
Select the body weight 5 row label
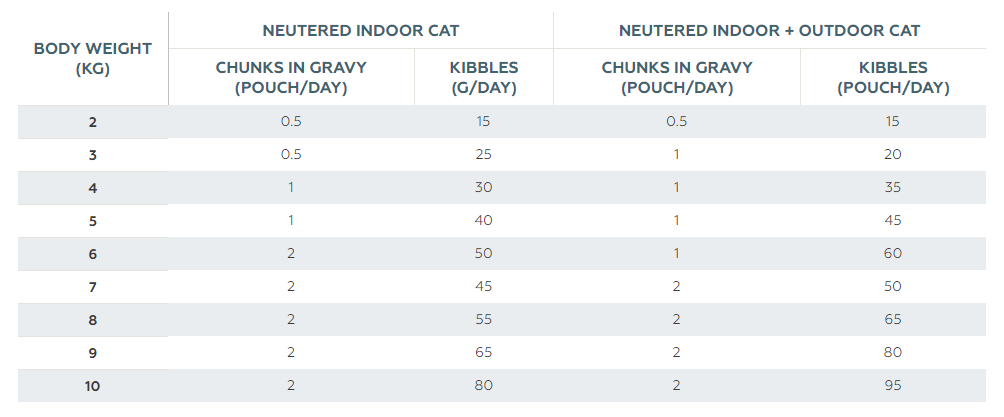click(x=93, y=221)
